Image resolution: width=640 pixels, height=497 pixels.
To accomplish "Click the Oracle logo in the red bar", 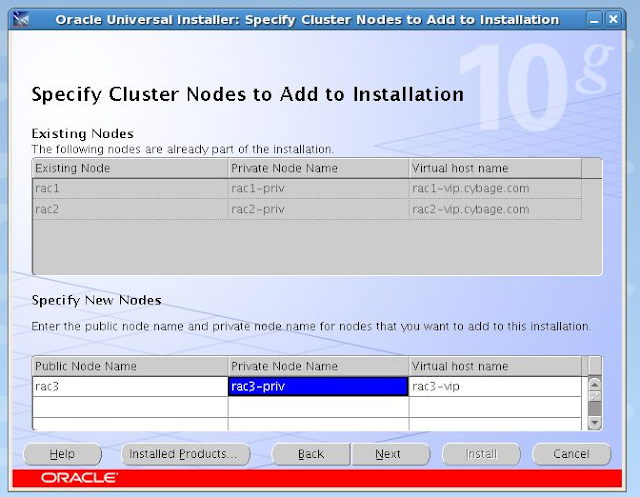I will (79, 478).
